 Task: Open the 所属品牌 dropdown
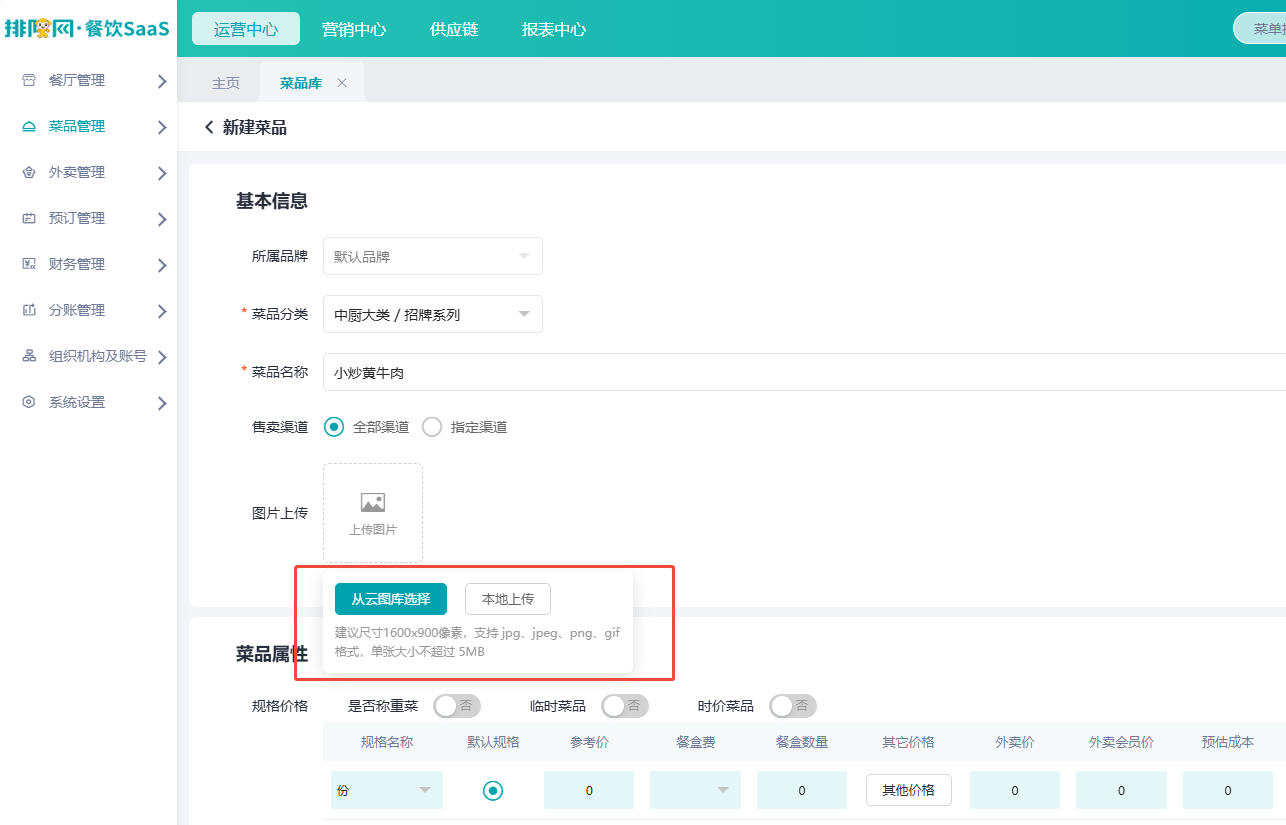click(433, 256)
